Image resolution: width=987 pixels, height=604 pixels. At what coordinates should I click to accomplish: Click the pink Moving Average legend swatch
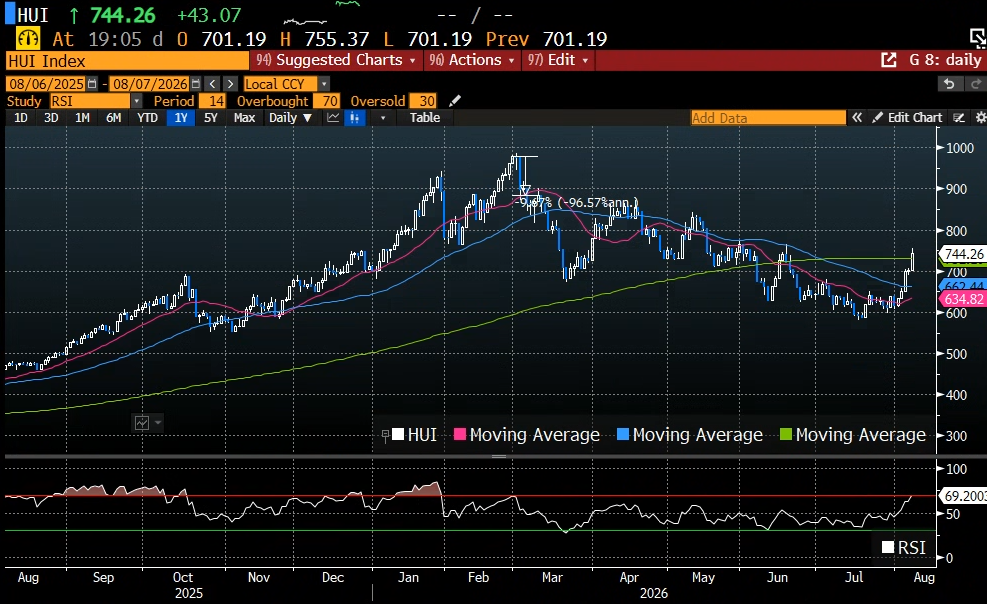click(460, 435)
